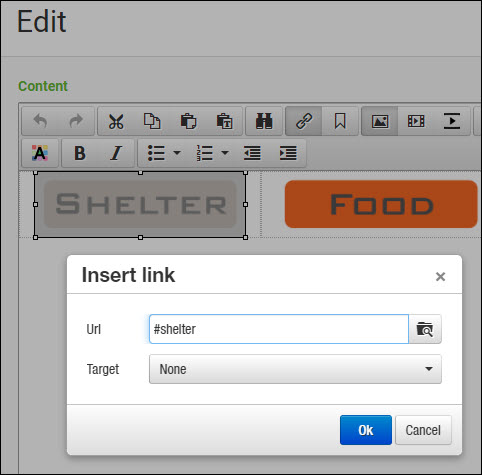
Task: Toggle Bold formatting
Action: (x=80, y=153)
